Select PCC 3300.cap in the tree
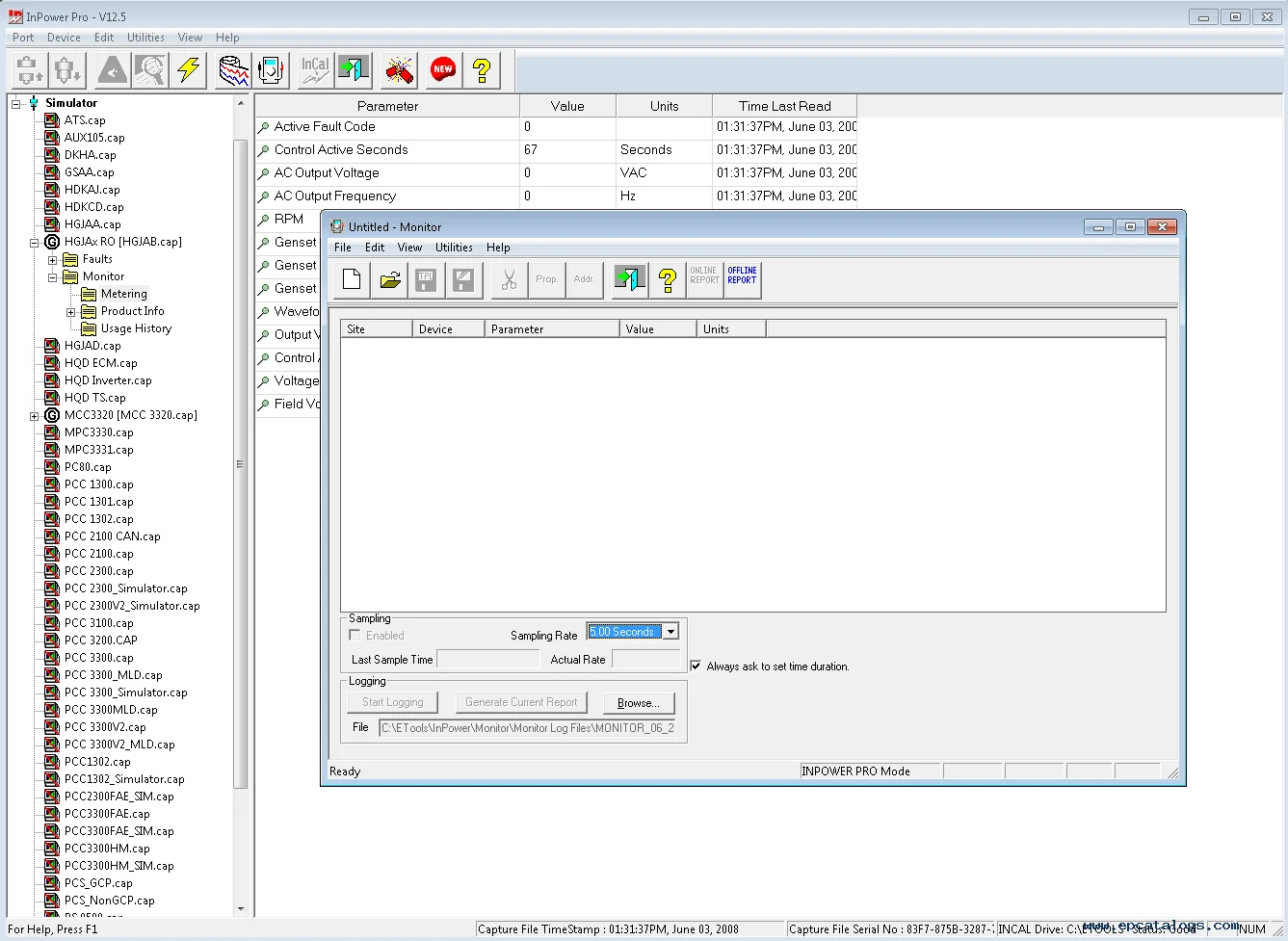Screen dimensions: 1288x941 click(x=98, y=658)
